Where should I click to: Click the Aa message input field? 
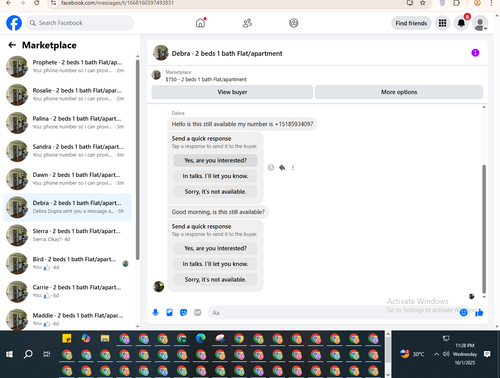tap(333, 313)
